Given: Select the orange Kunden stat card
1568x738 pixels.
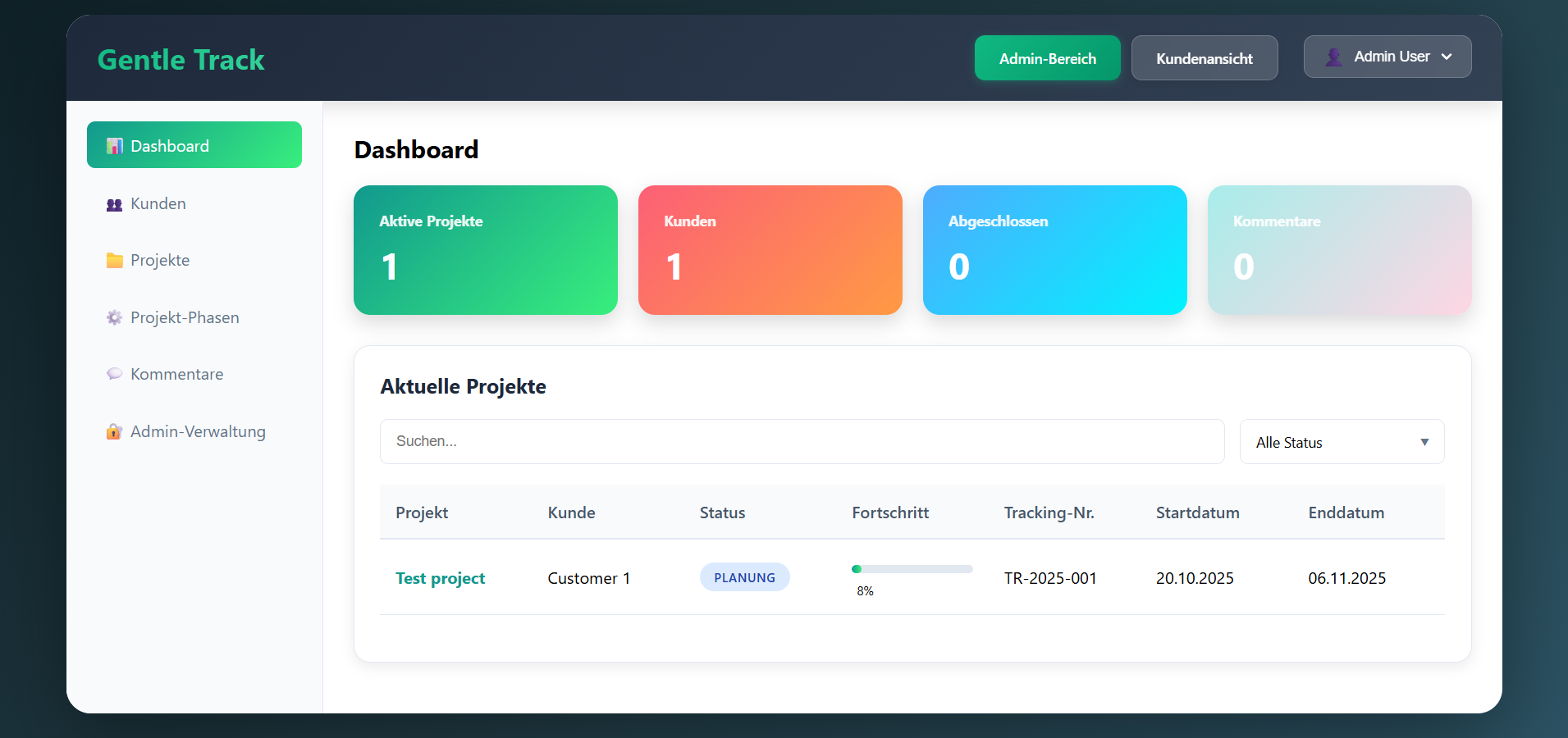Looking at the screenshot, I should pyautogui.click(x=770, y=250).
